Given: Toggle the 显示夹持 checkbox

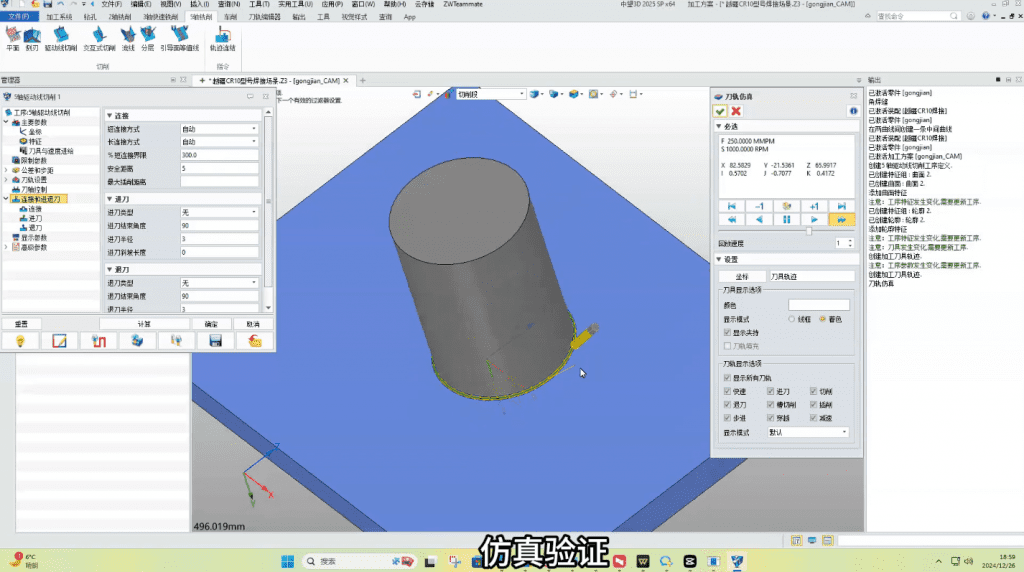Looking at the screenshot, I should point(727,332).
